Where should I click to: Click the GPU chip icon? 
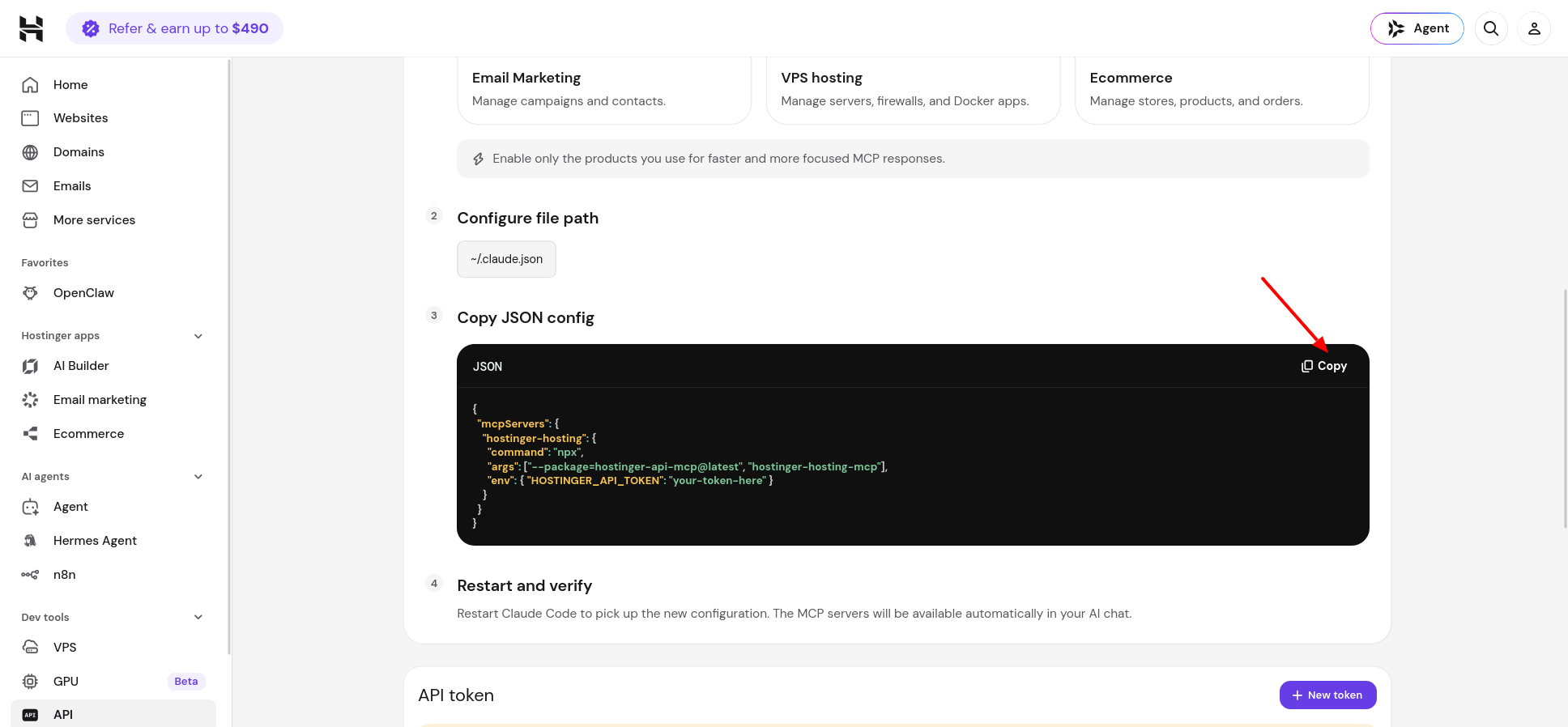pyautogui.click(x=30, y=682)
